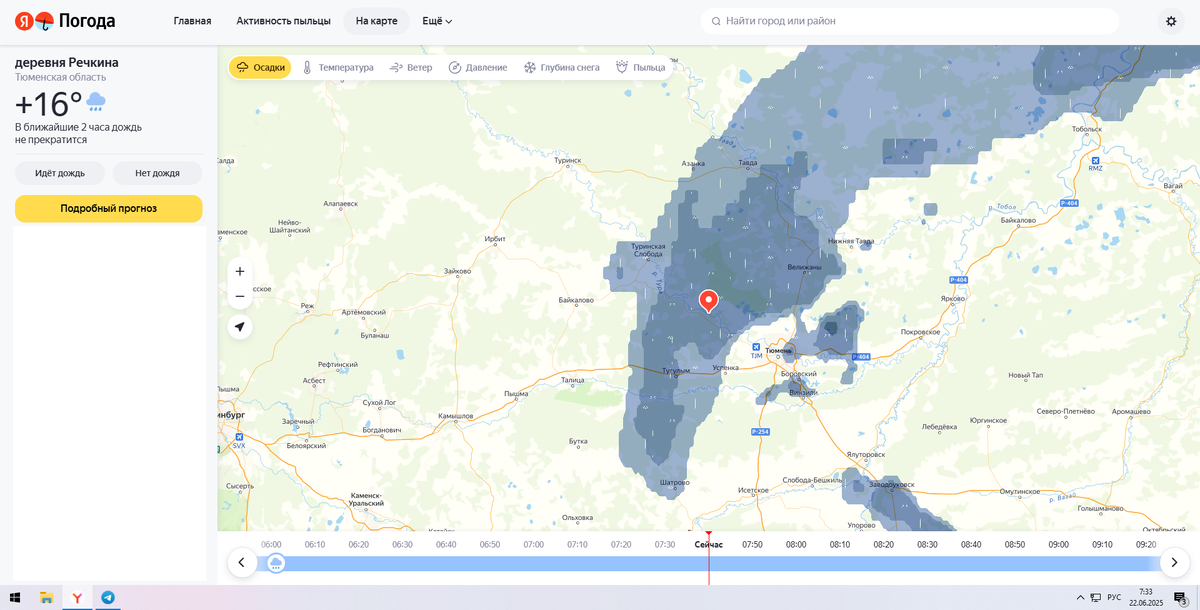Screen dimensions: 1200x610
Task: Click SVX airport icon on the map
Action: point(239,437)
